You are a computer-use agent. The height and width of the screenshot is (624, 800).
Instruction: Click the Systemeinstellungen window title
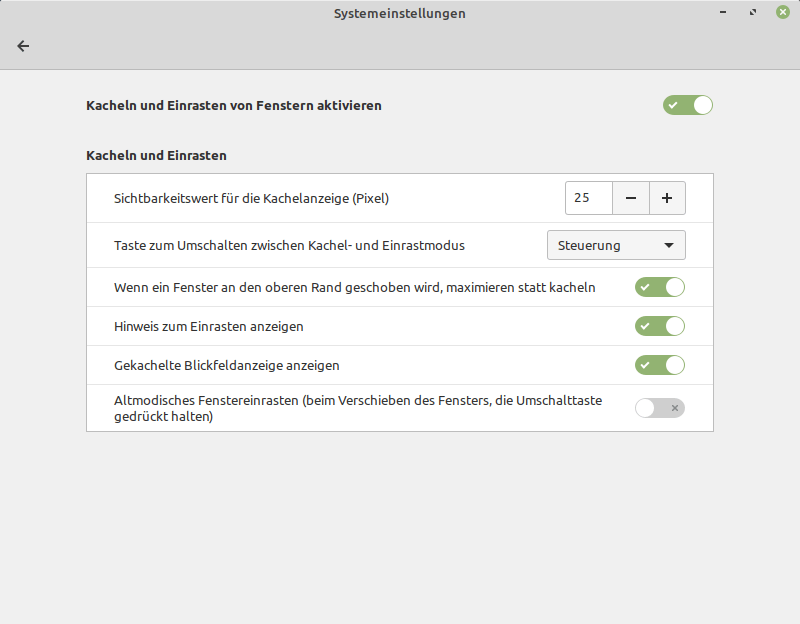pos(399,14)
